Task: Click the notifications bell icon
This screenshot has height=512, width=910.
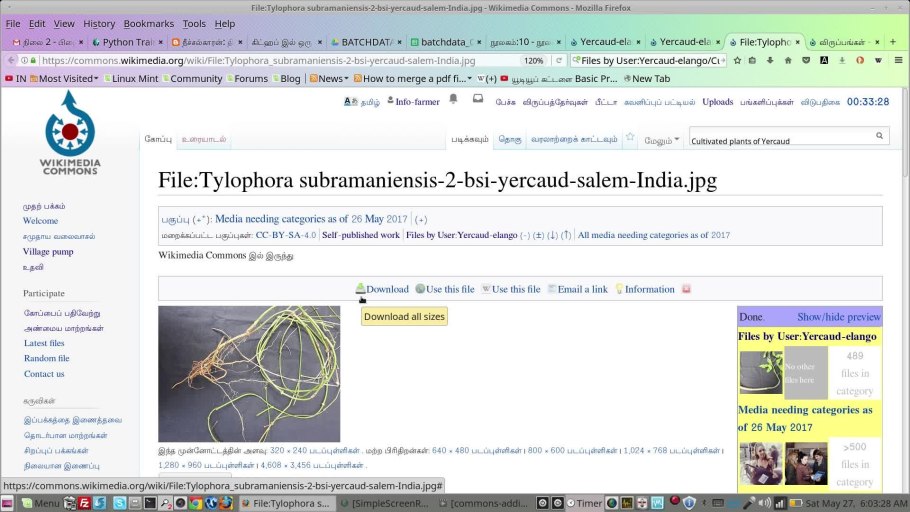Action: pos(453,100)
